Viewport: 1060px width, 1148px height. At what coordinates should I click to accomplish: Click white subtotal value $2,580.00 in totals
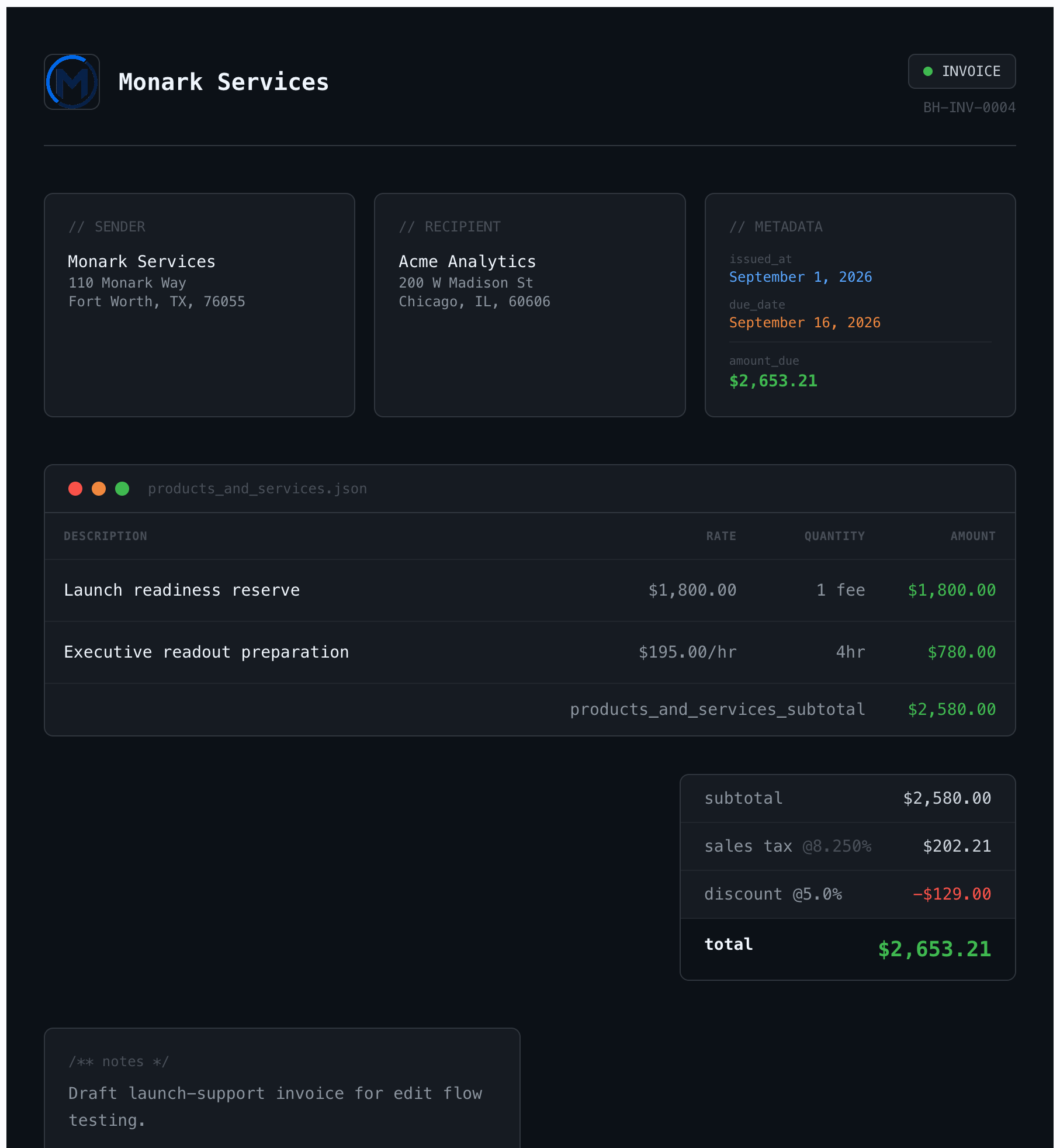coord(947,798)
